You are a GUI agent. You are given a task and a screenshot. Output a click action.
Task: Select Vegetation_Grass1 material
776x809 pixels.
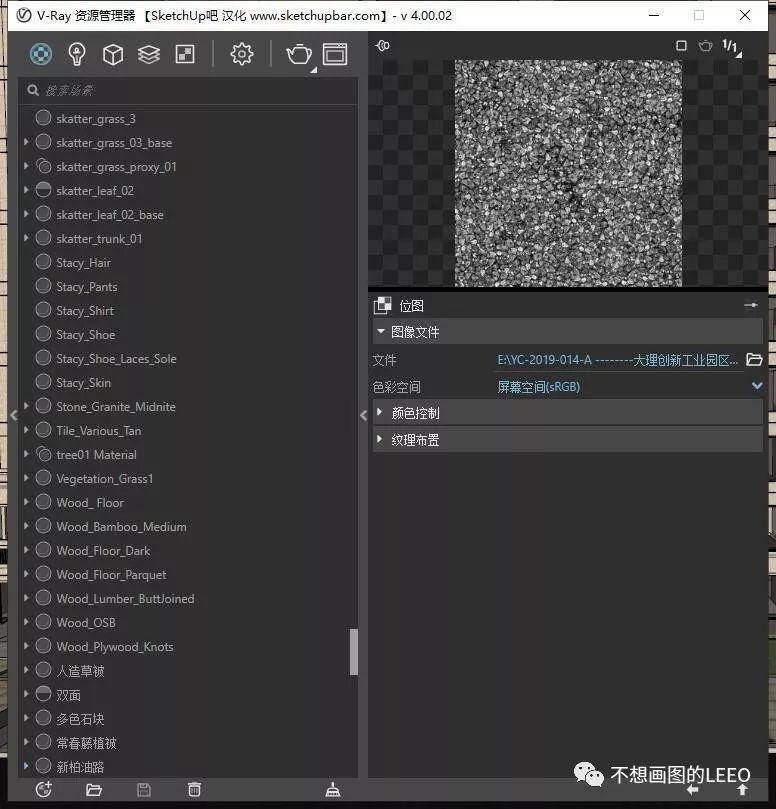click(105, 479)
